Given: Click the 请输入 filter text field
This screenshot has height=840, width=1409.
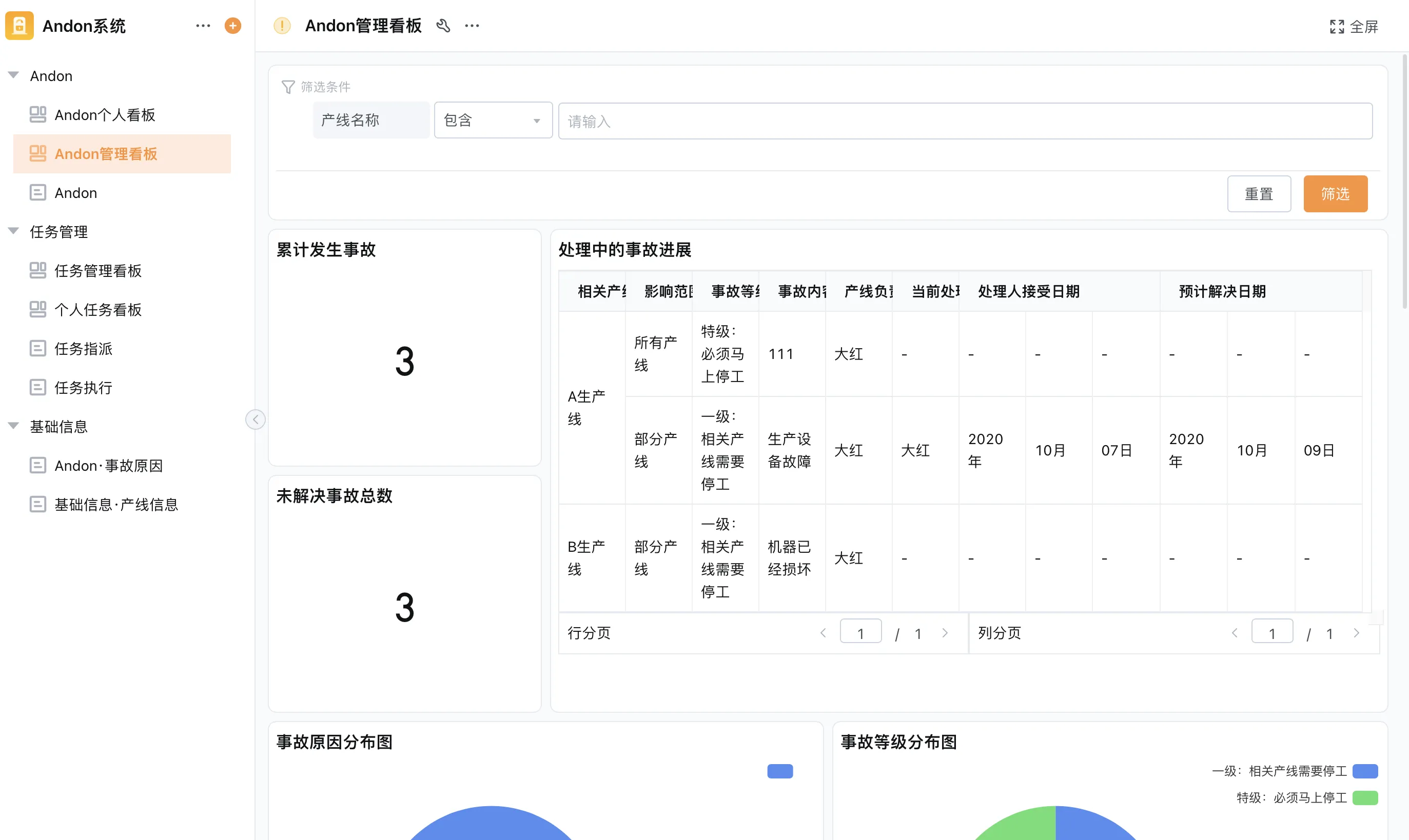Looking at the screenshot, I should [x=965, y=121].
